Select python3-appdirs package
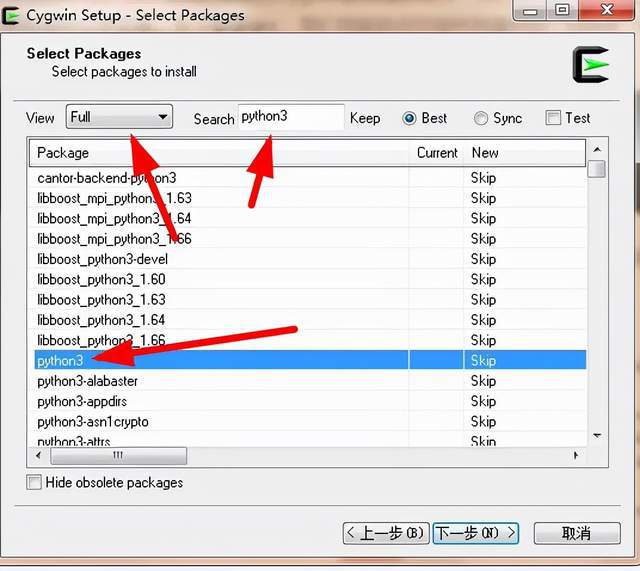This screenshot has height=571, width=640. 82,402
